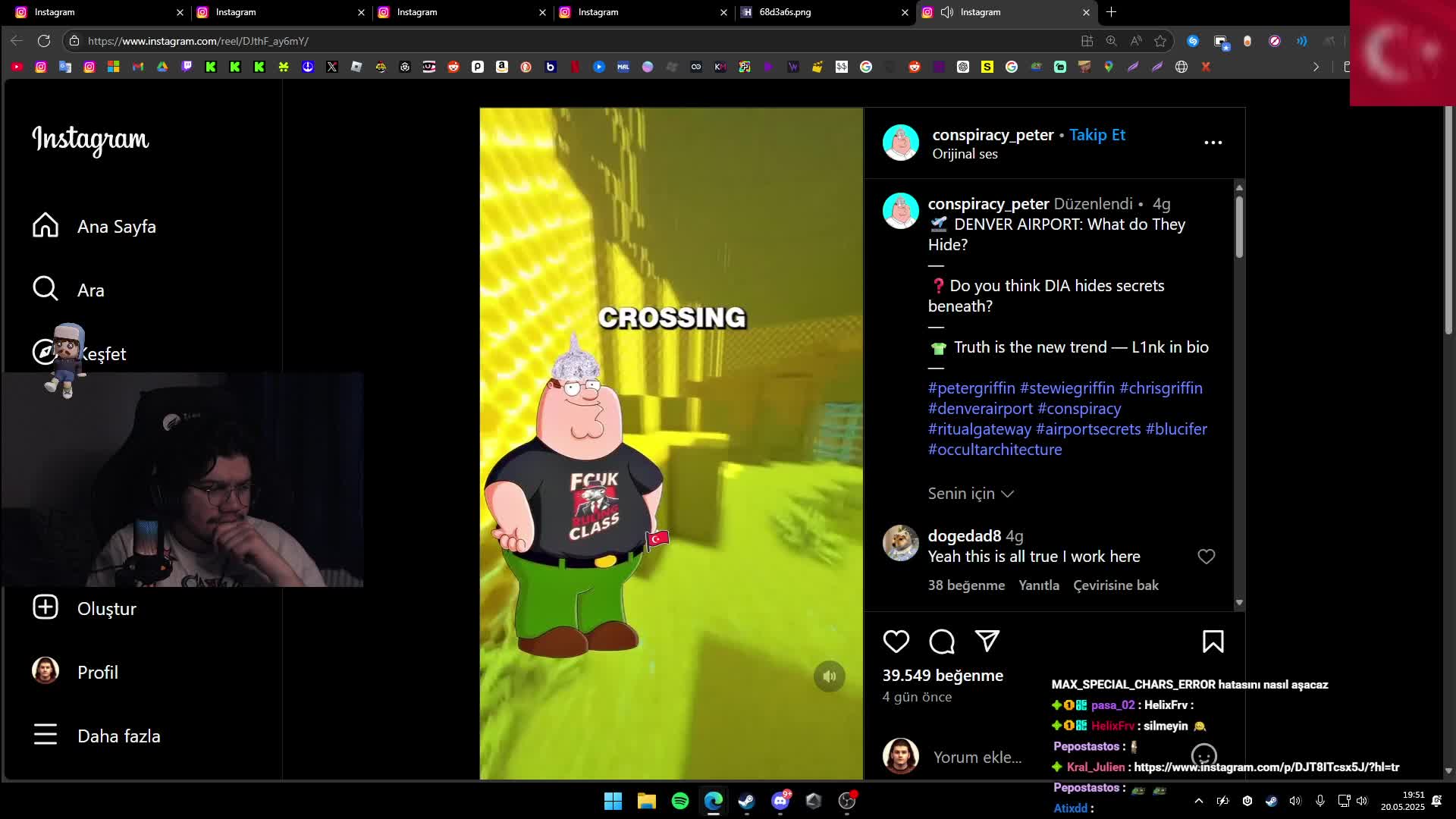Open Google Maps bookmark
Viewport: 1456px width, 819px height.
(1109, 67)
